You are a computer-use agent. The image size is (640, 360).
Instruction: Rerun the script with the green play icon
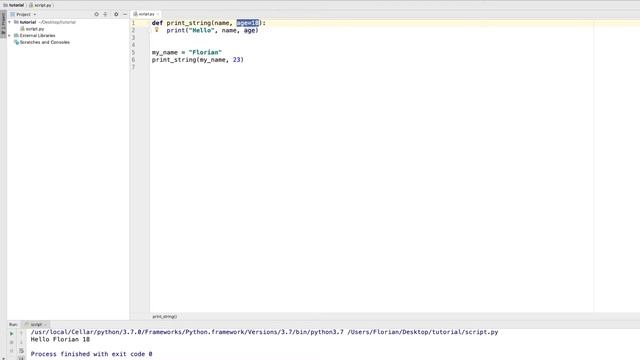pos(11,334)
